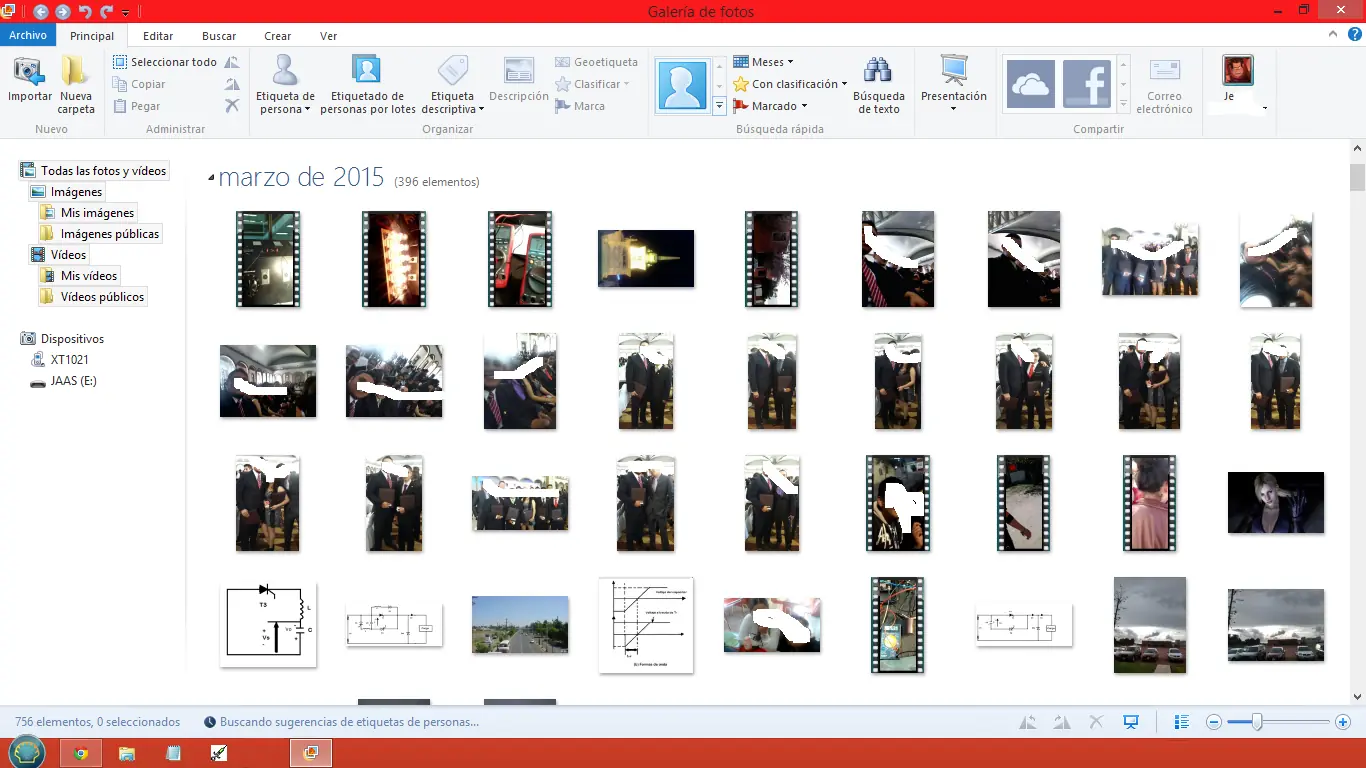This screenshot has height=768, width=1366.
Task: Collapse the marzo de 2015 group
Action: [211, 179]
